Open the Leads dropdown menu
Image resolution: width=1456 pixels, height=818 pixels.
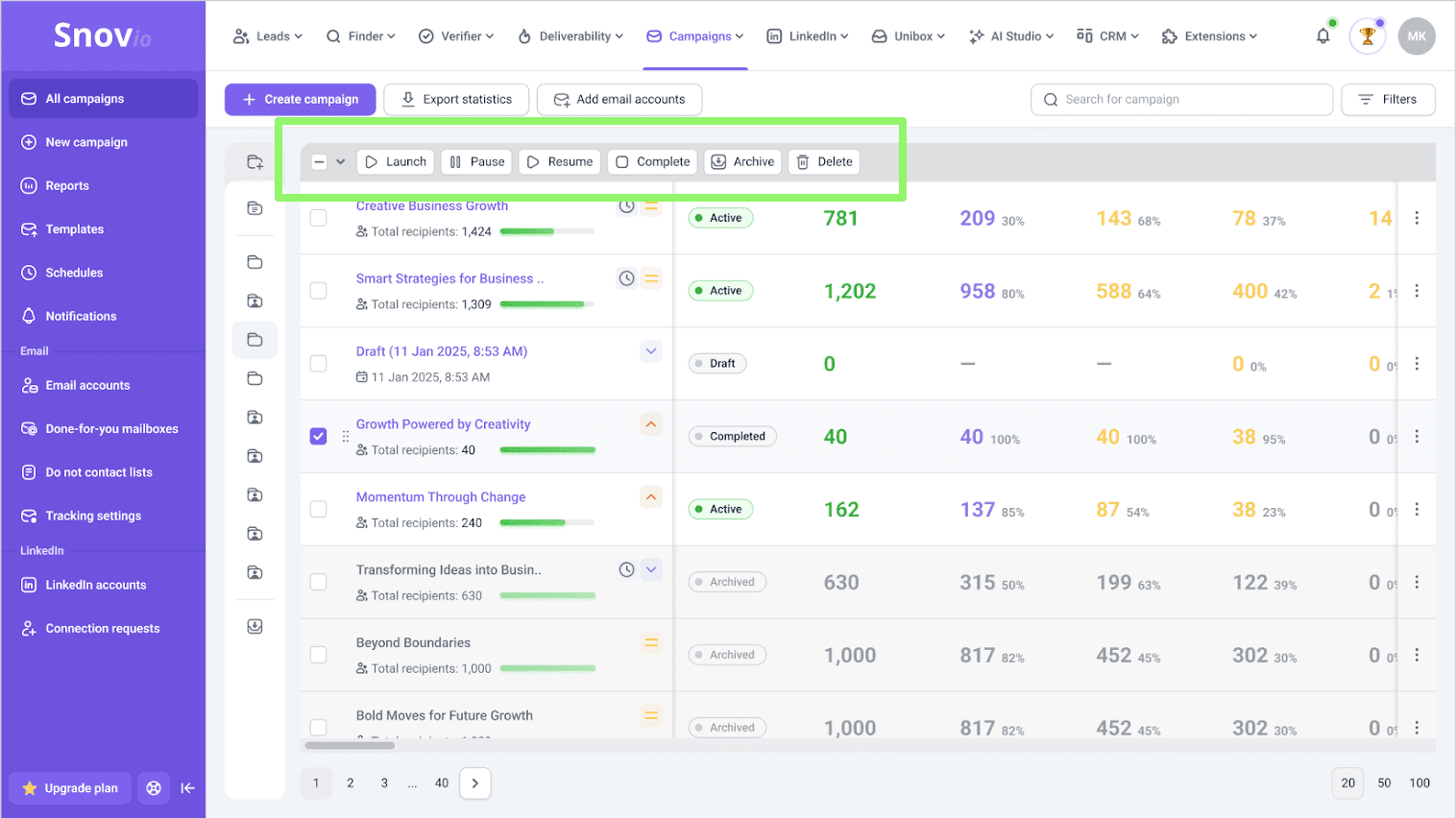[x=268, y=36]
